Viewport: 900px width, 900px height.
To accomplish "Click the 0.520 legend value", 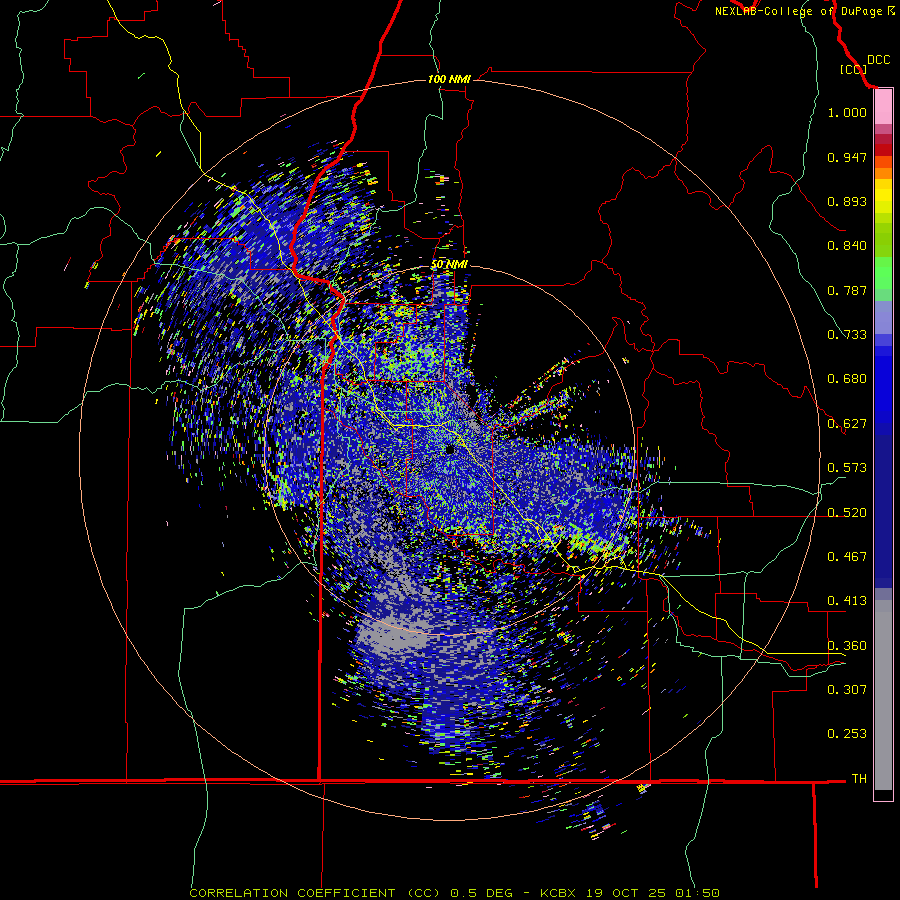I will [x=847, y=513].
